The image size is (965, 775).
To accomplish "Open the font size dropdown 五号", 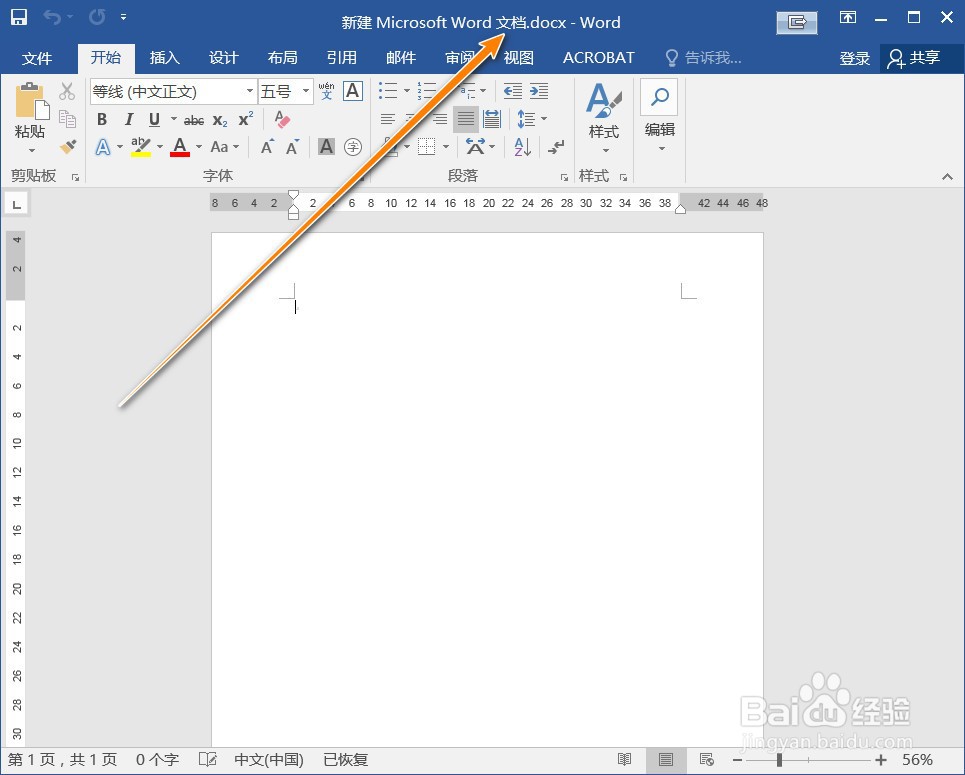I will click(286, 92).
